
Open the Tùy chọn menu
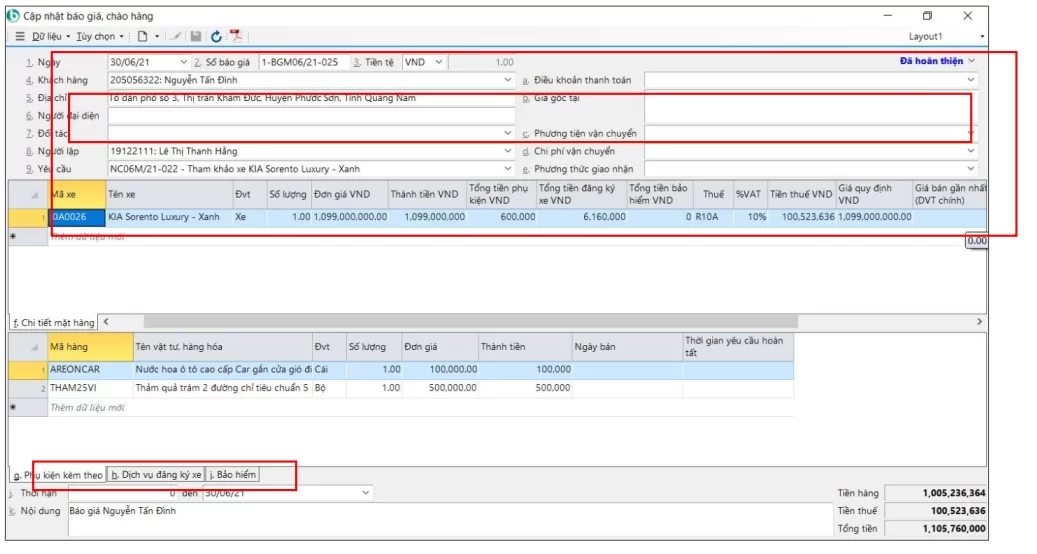point(98,37)
